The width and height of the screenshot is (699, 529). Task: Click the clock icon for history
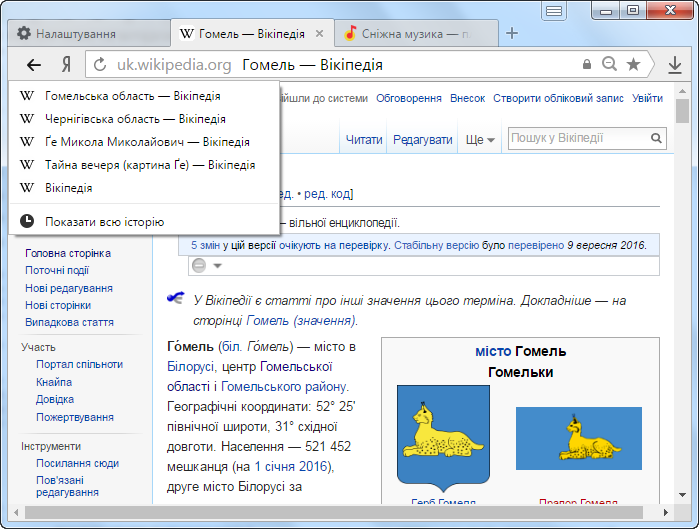coord(27,221)
